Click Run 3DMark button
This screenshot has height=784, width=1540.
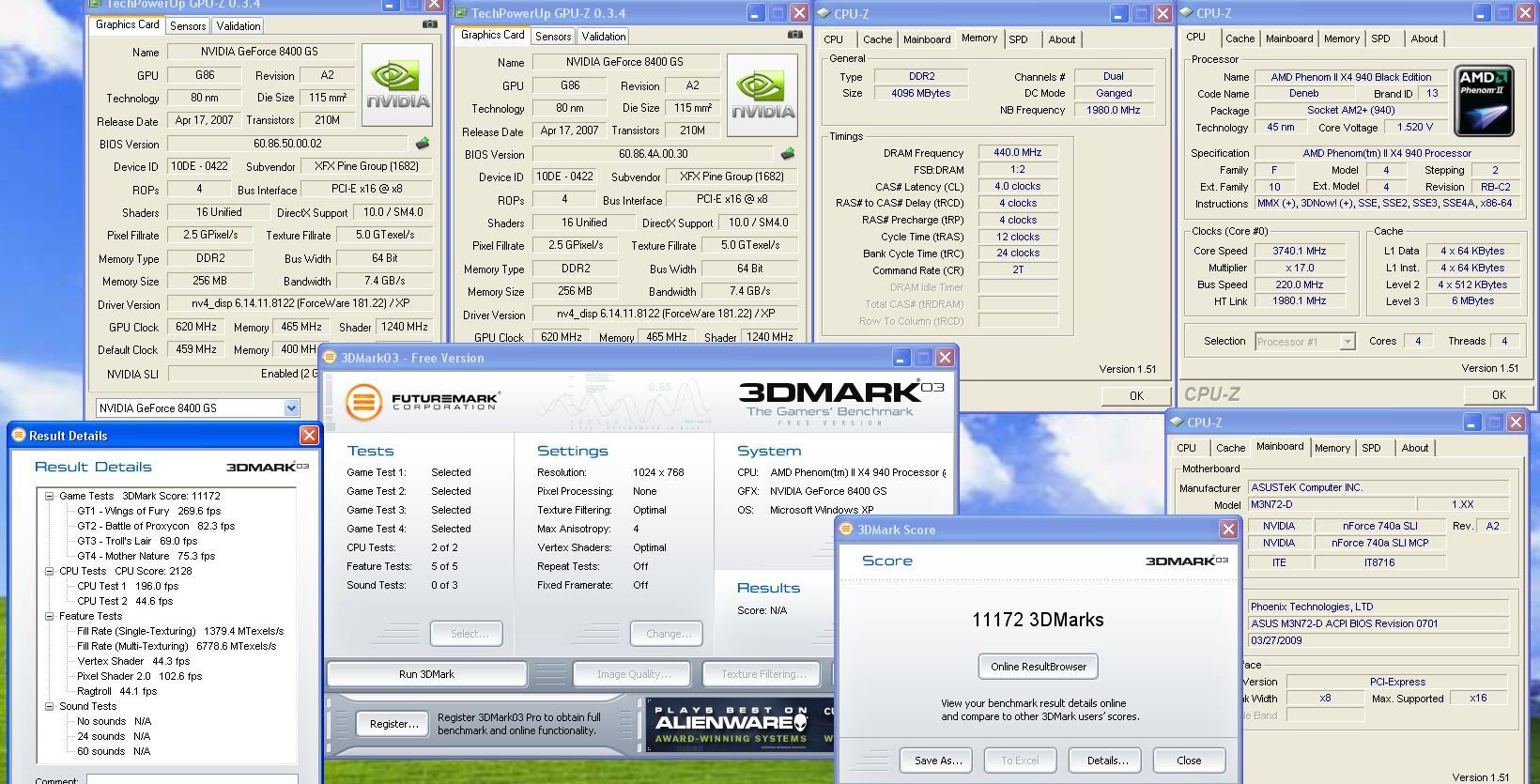tap(426, 674)
